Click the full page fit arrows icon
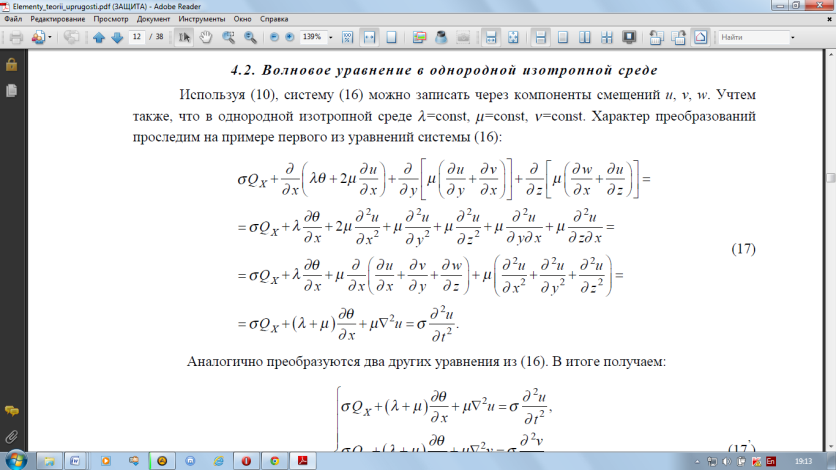The image size is (836, 470). [513, 37]
